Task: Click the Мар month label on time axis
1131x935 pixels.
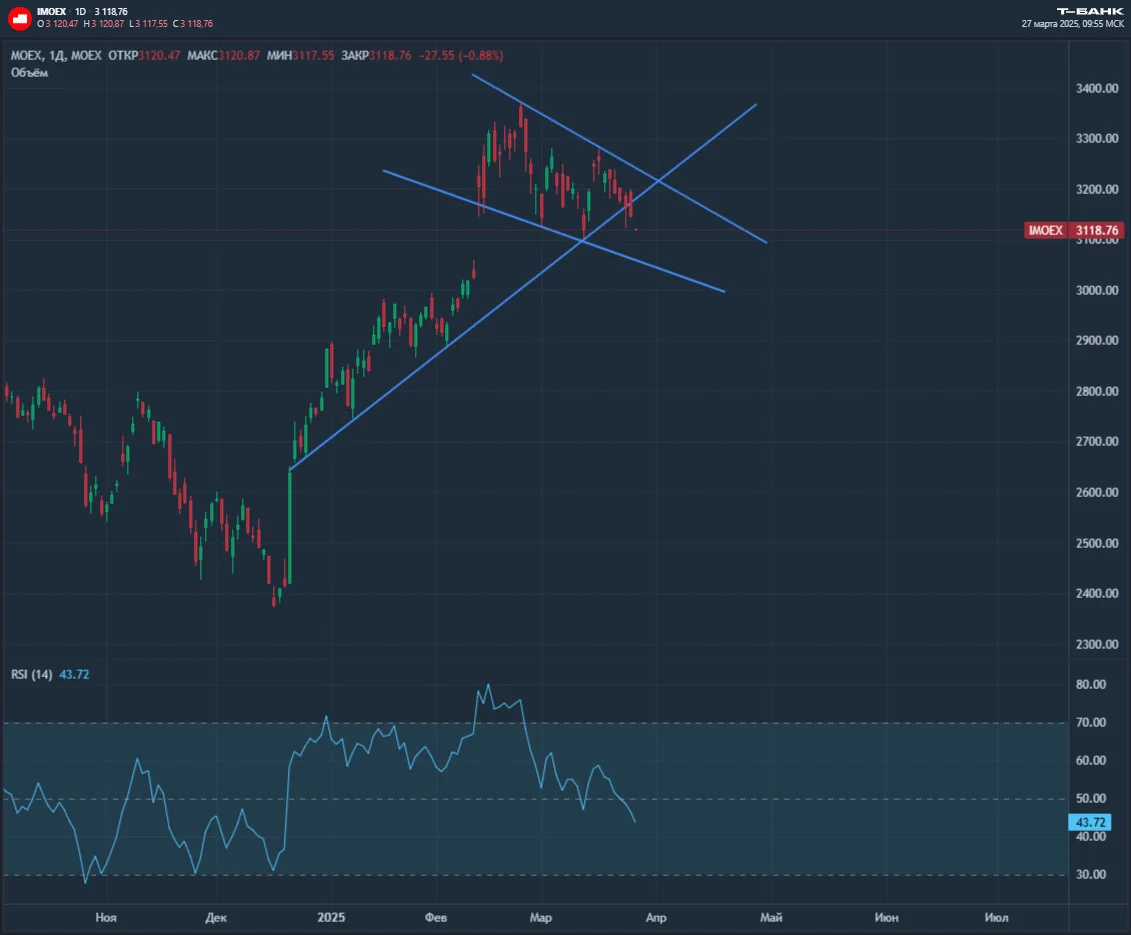Action: tap(541, 918)
